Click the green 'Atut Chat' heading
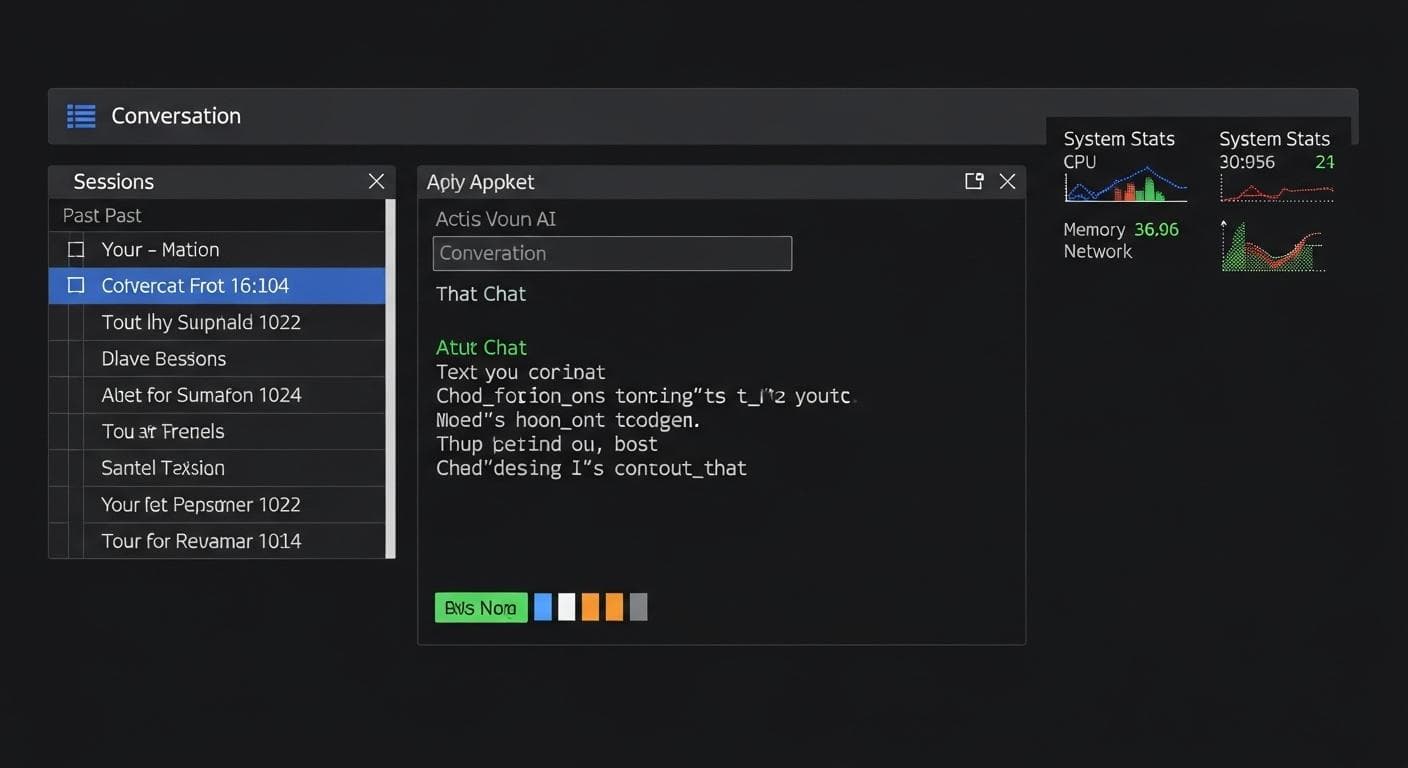 pyautogui.click(x=481, y=347)
